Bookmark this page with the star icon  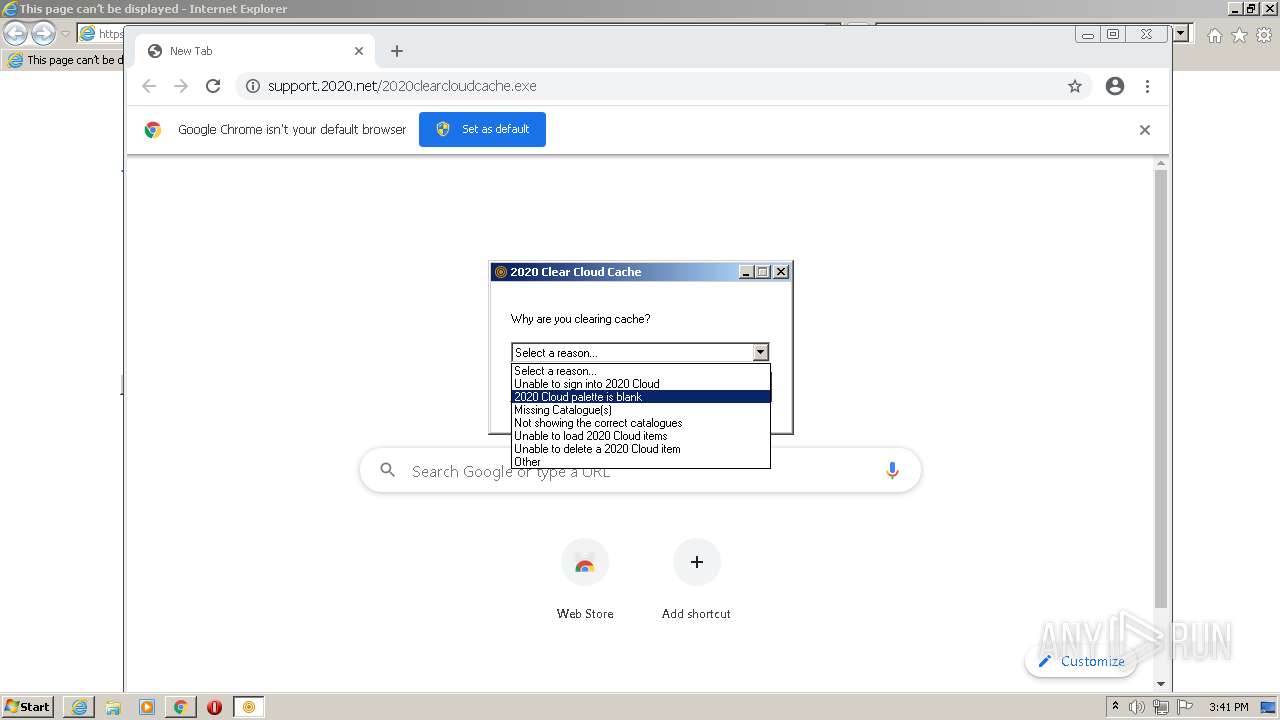coord(1075,86)
